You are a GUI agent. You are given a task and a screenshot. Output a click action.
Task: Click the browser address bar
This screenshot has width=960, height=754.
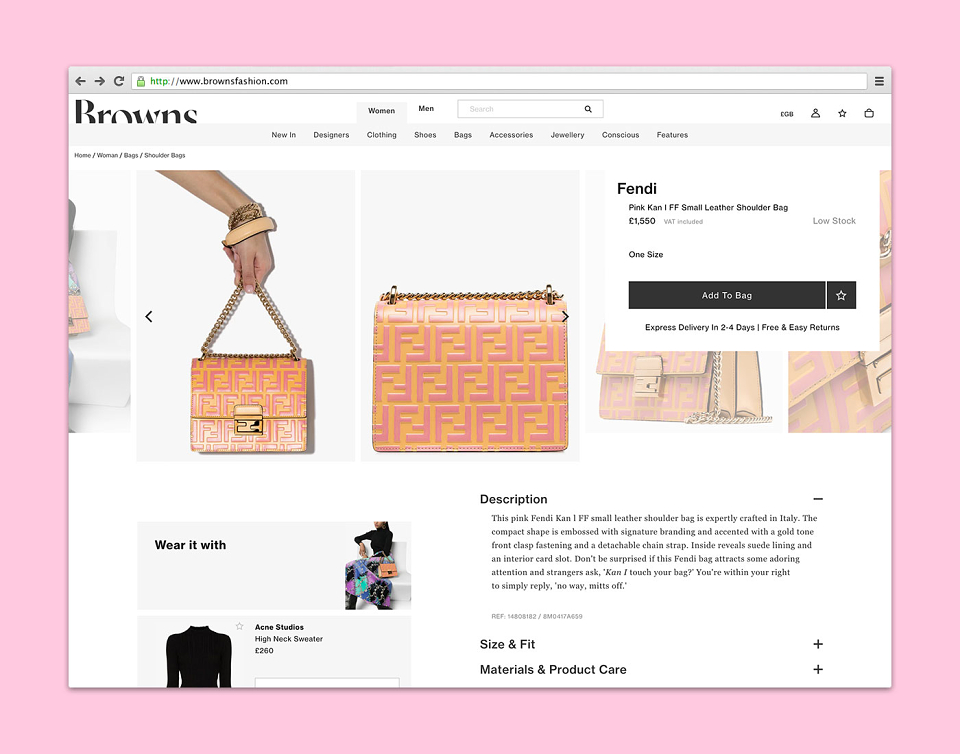(499, 81)
